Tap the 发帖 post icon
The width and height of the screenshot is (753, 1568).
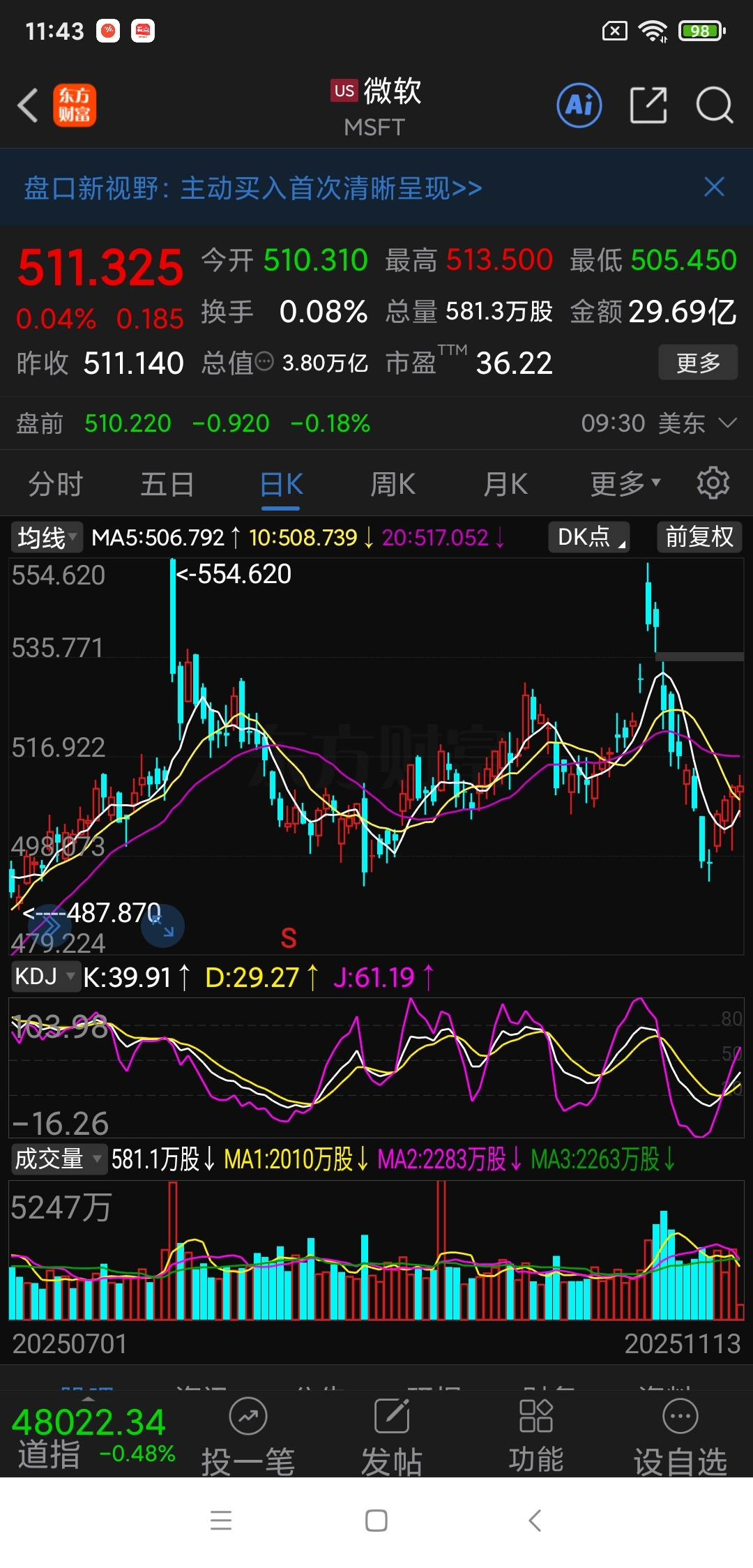[x=392, y=1437]
